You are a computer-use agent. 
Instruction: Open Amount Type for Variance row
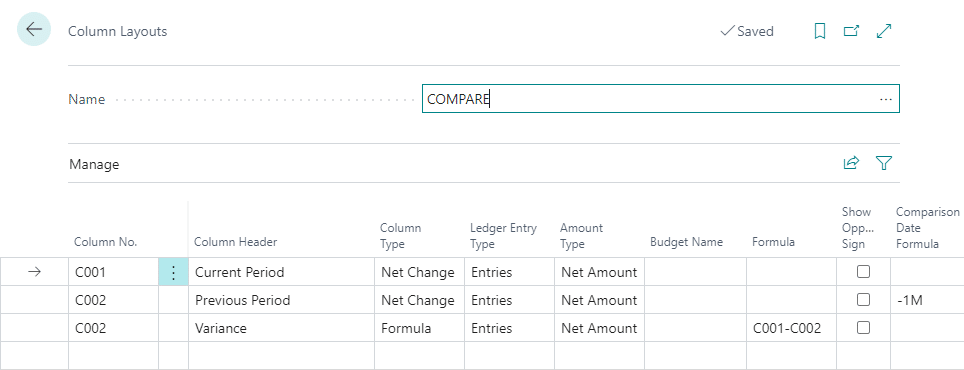pos(599,328)
